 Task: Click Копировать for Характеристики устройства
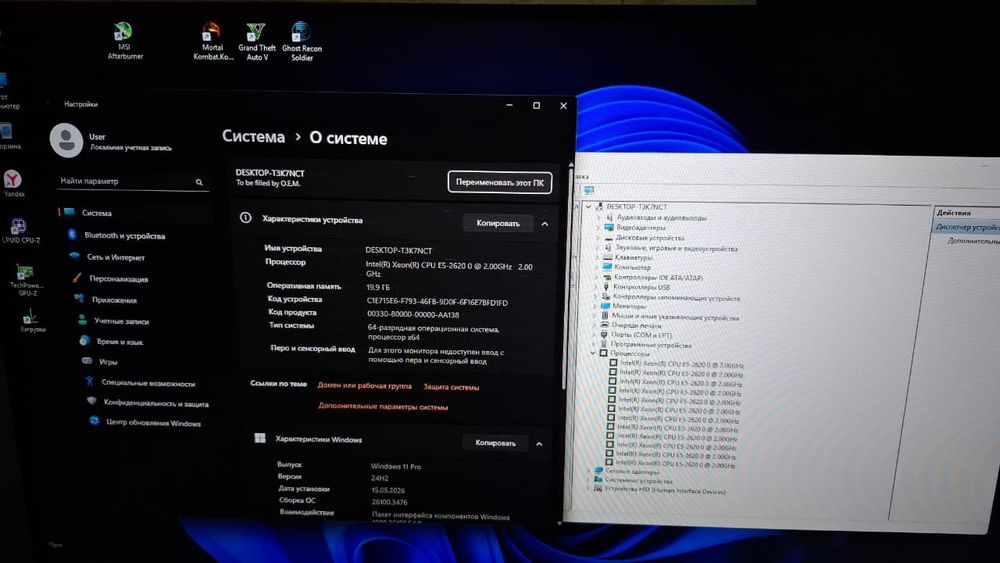point(497,223)
